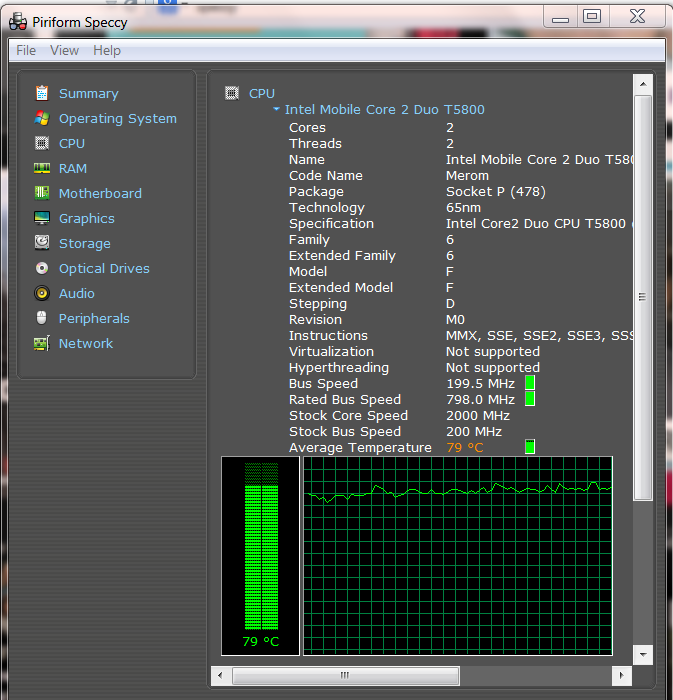Screen dimensions: 673x700
Task: Click the vertical scrollbar down arrow
Action: tap(643, 655)
